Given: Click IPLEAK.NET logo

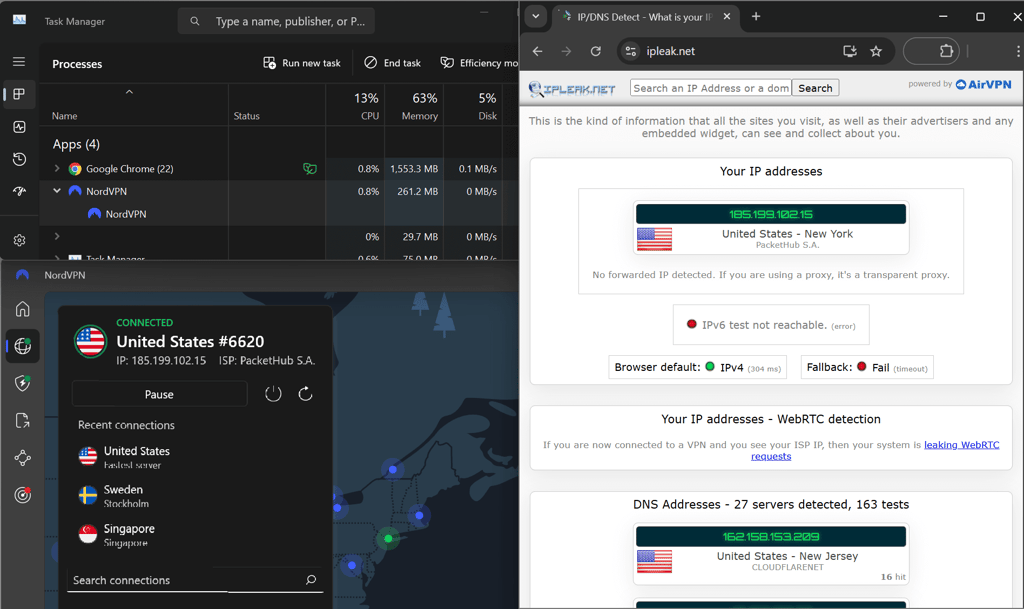Looking at the screenshot, I should click(572, 89).
